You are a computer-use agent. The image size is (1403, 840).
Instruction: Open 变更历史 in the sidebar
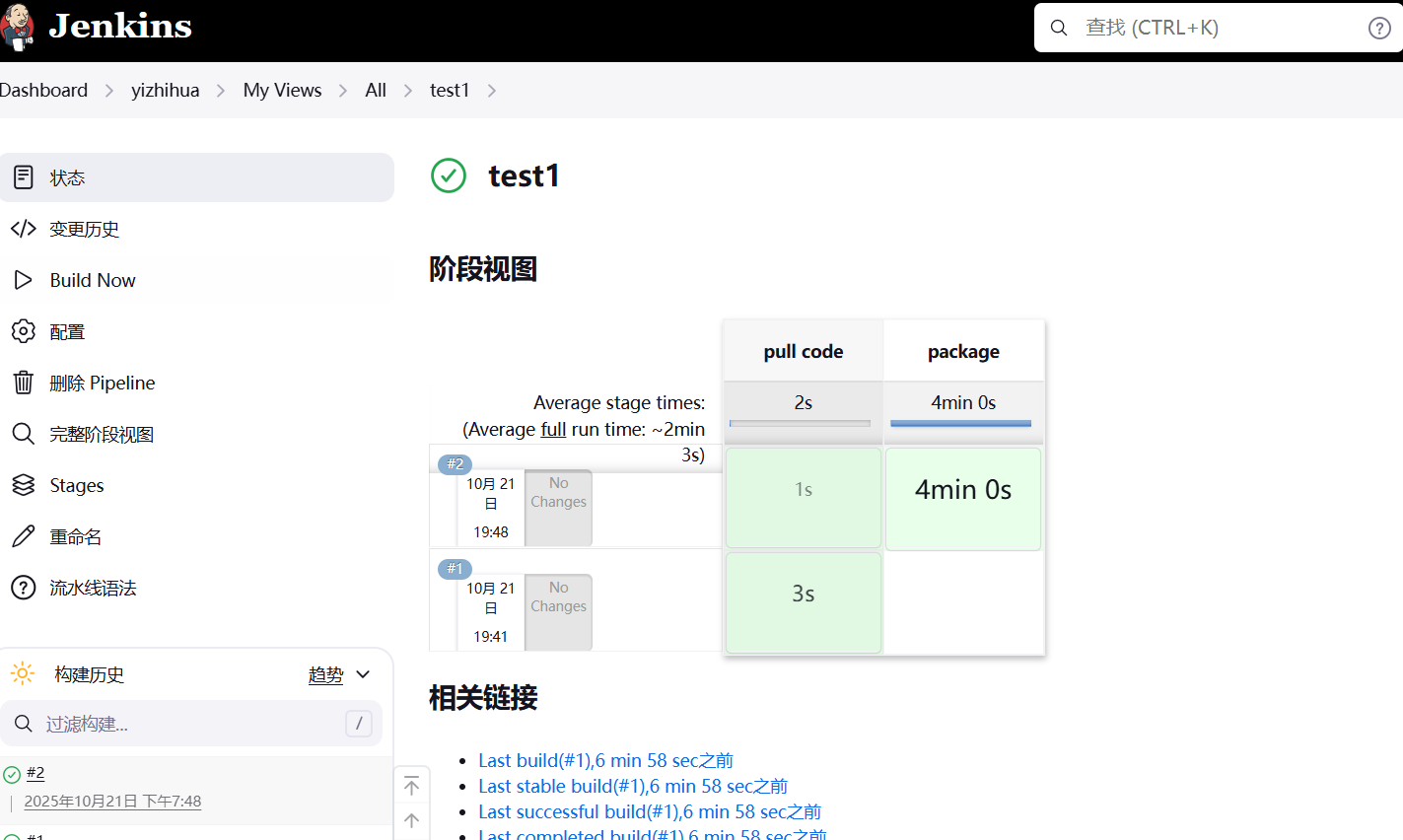197,229
